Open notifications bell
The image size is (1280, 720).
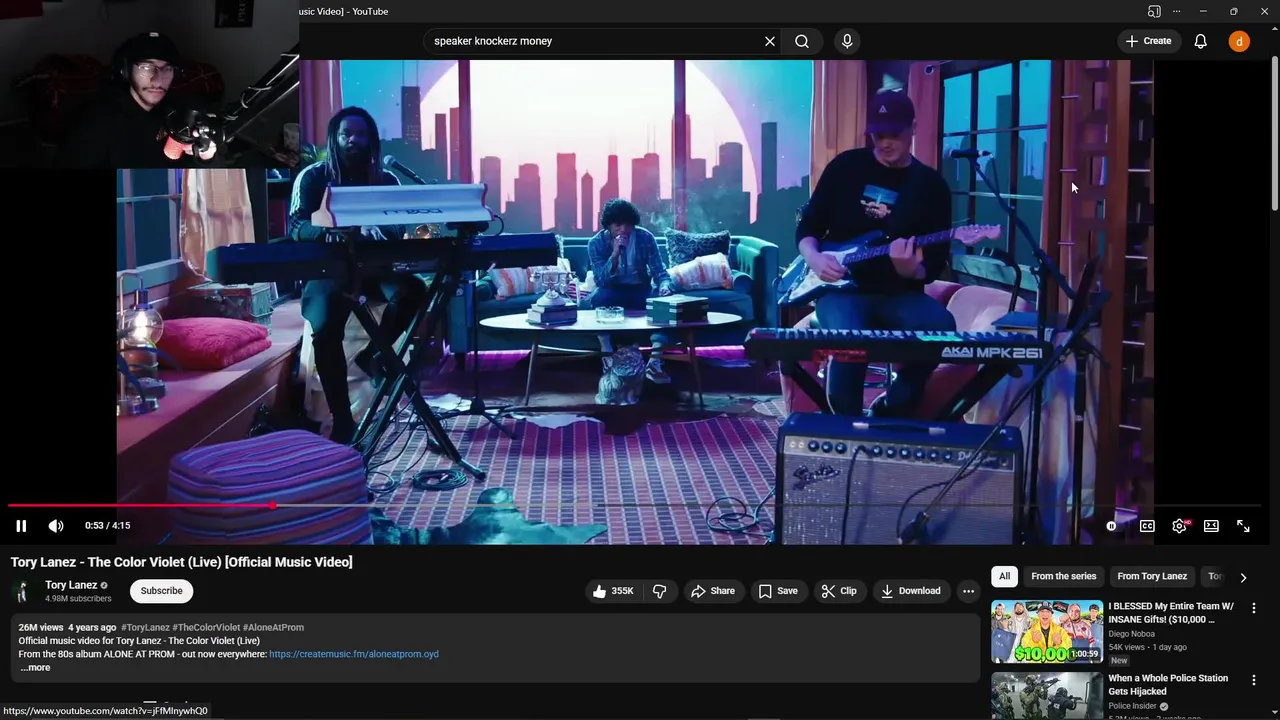(1201, 41)
